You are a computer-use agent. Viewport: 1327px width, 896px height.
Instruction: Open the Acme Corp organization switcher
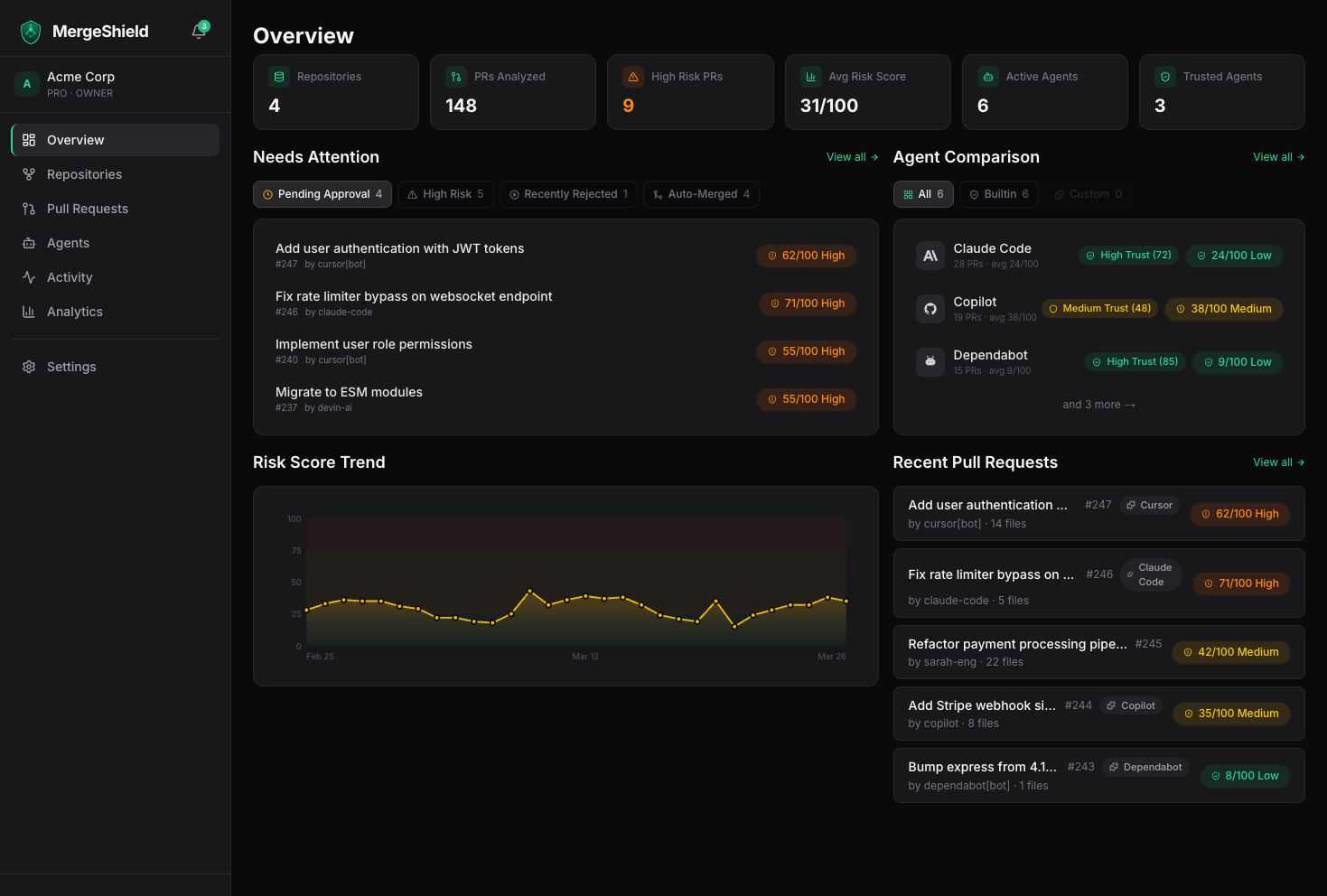point(115,84)
